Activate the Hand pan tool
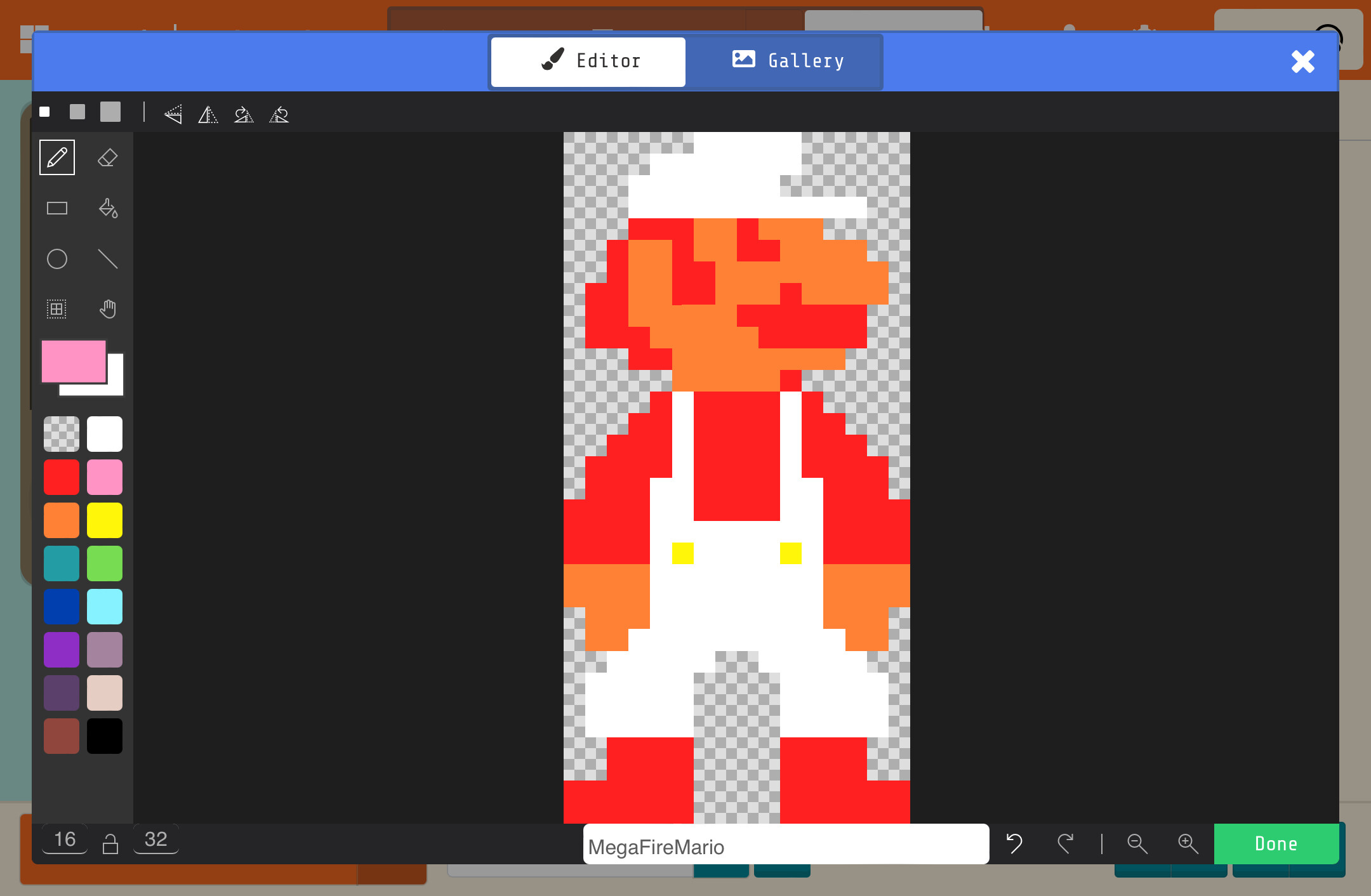Image resolution: width=1371 pixels, height=896 pixels. pos(108,309)
